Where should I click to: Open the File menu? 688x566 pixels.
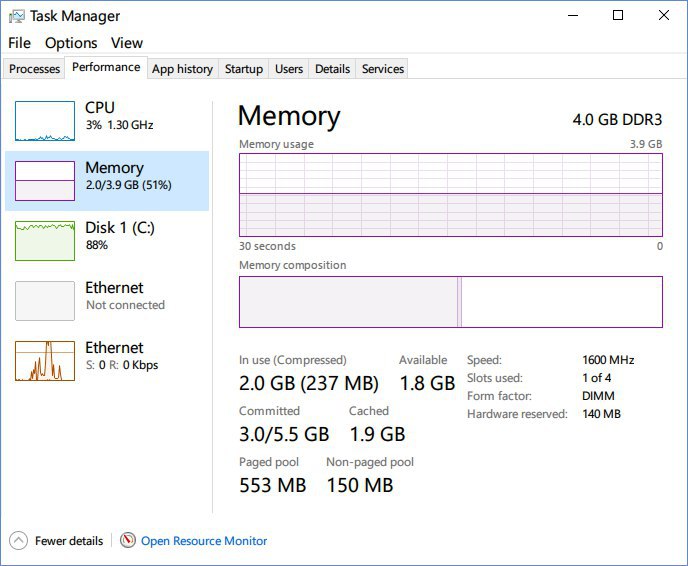pyautogui.click(x=19, y=43)
